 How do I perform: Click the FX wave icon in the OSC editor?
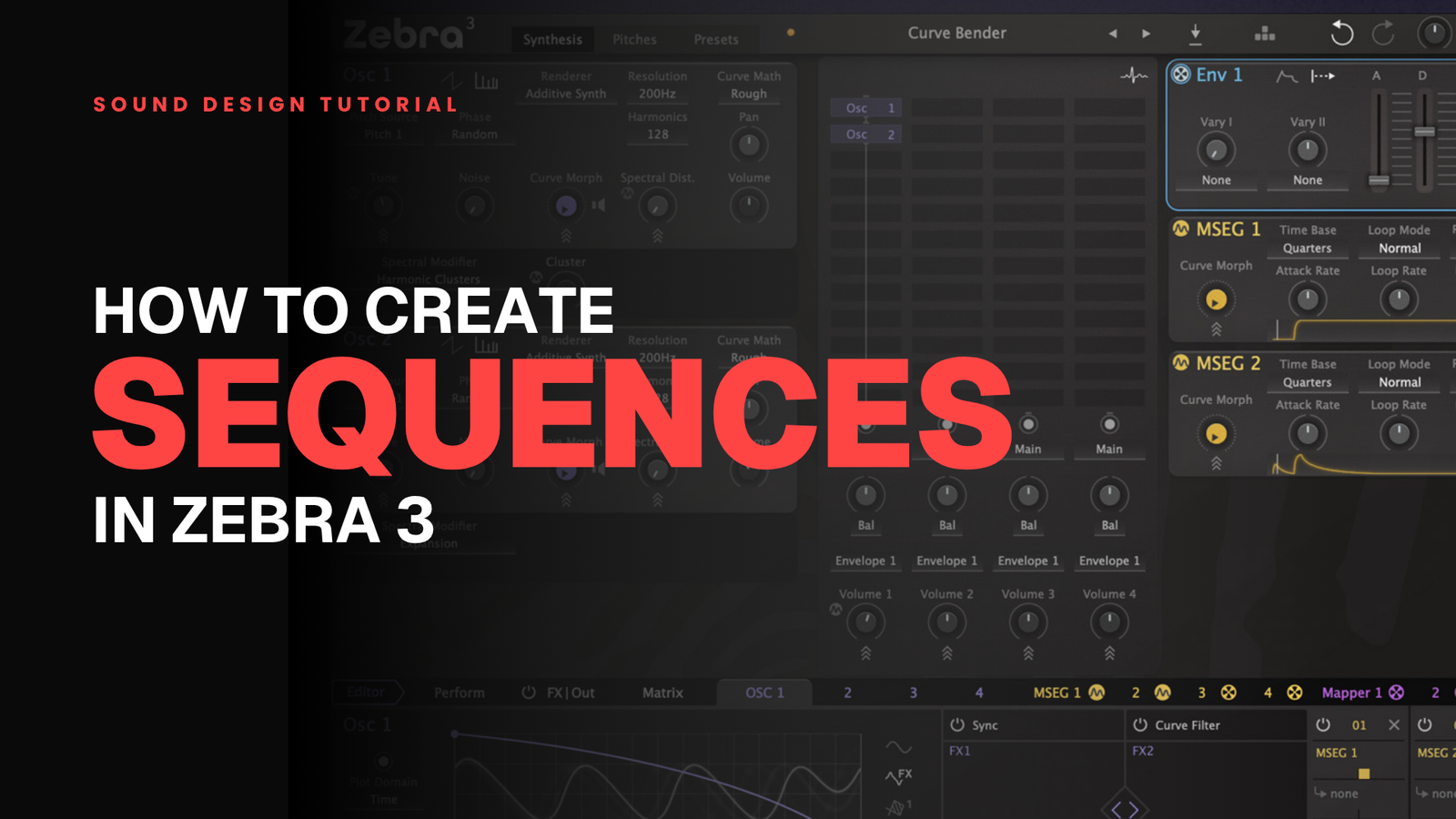pyautogui.click(x=898, y=776)
